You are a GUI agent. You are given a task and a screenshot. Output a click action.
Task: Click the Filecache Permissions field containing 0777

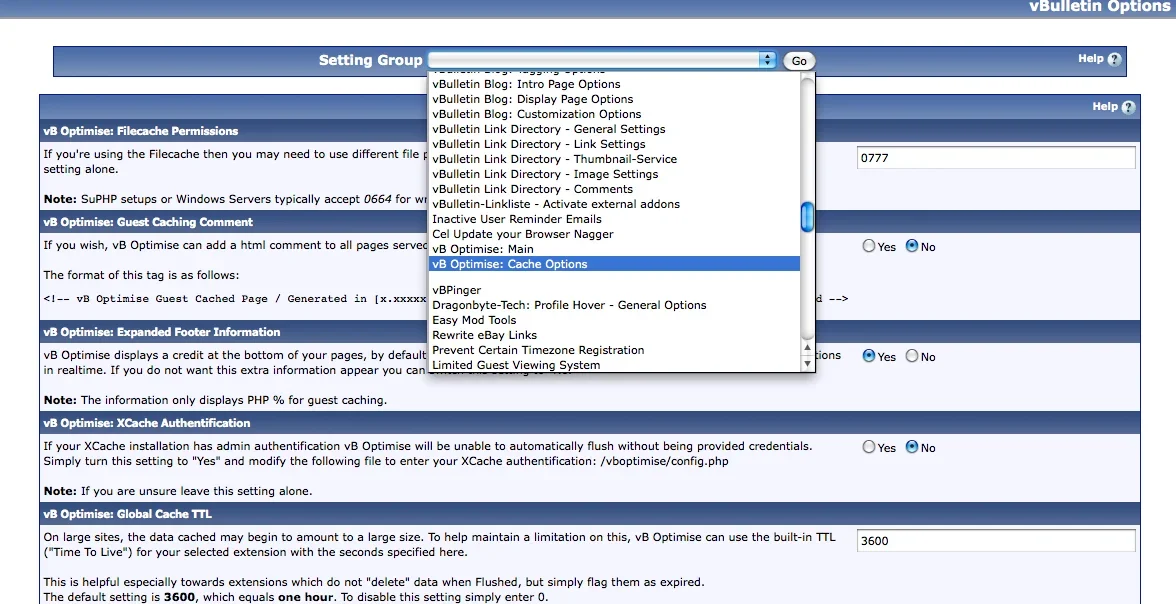[x=996, y=158]
